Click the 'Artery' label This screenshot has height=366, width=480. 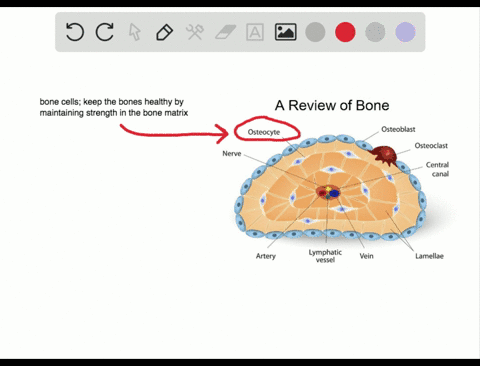click(x=266, y=256)
